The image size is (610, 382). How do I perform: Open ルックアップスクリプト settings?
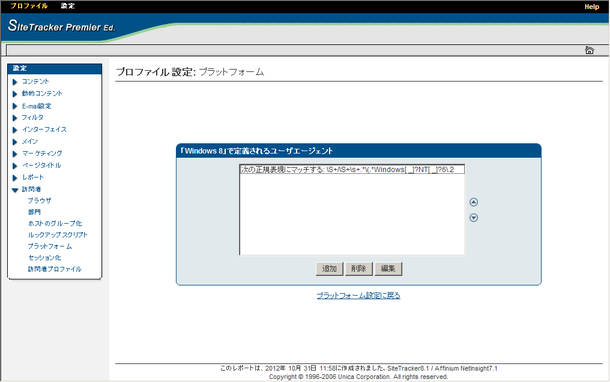(x=58, y=235)
